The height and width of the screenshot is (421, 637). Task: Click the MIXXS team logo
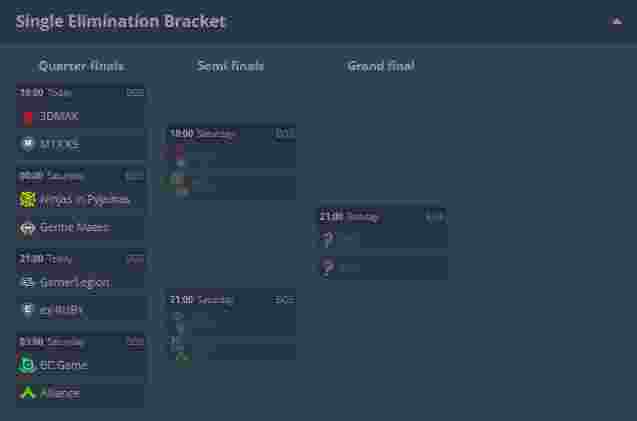pyautogui.click(x=27, y=144)
